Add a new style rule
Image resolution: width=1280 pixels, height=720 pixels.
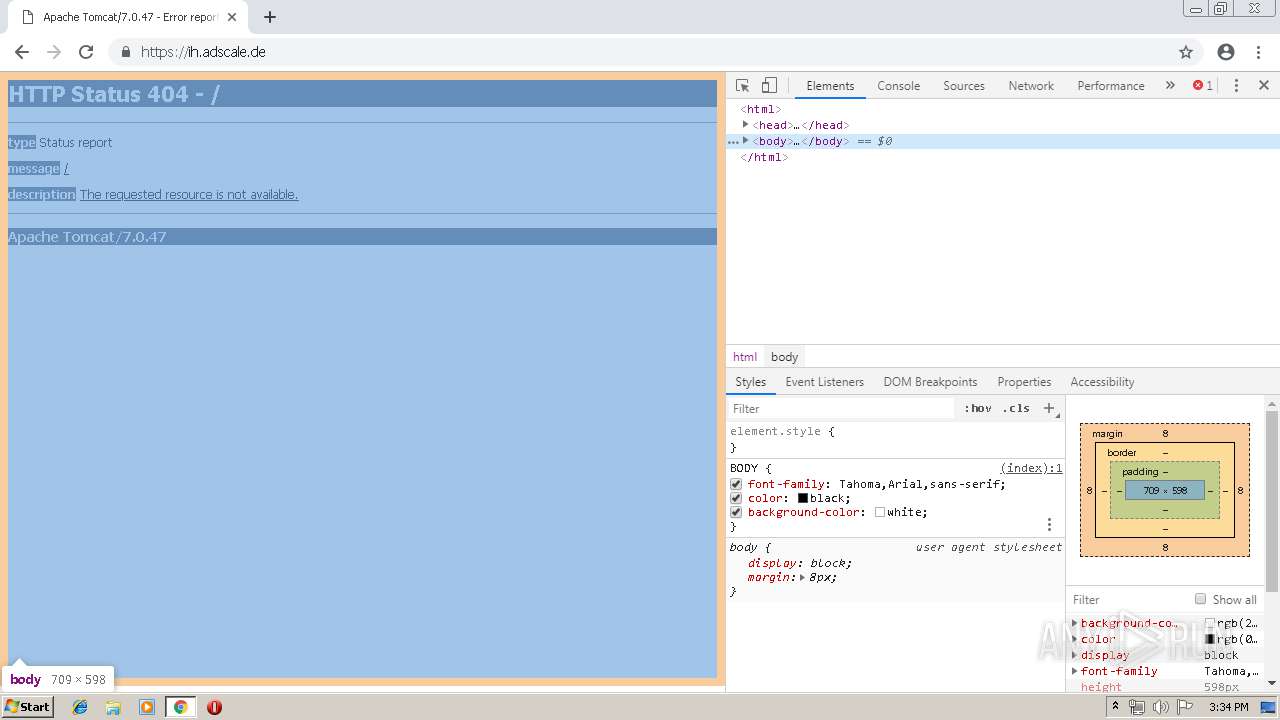(x=1048, y=408)
